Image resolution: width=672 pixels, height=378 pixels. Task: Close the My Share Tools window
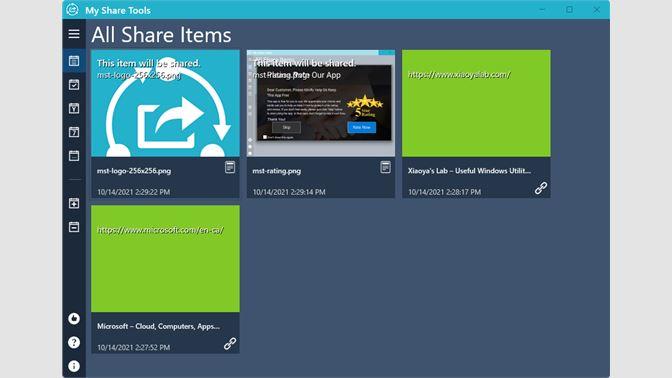click(597, 9)
